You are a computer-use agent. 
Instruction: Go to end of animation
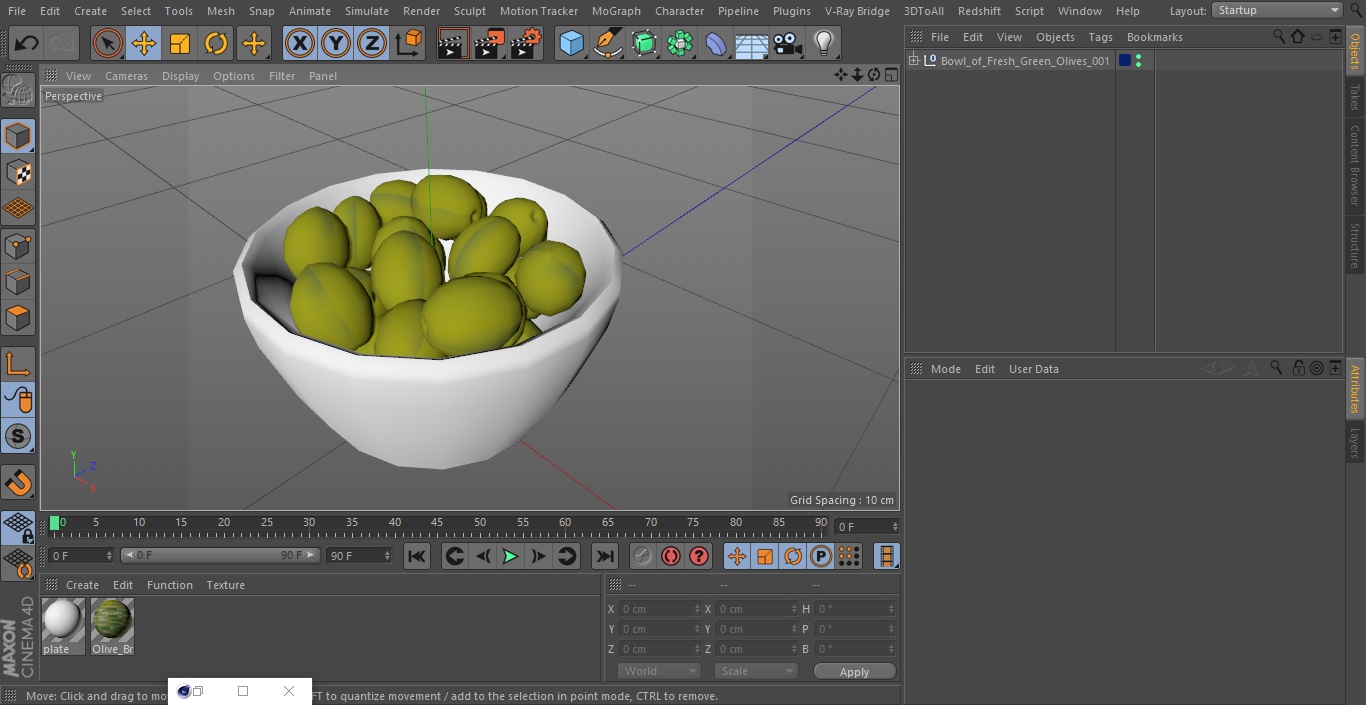[604, 556]
